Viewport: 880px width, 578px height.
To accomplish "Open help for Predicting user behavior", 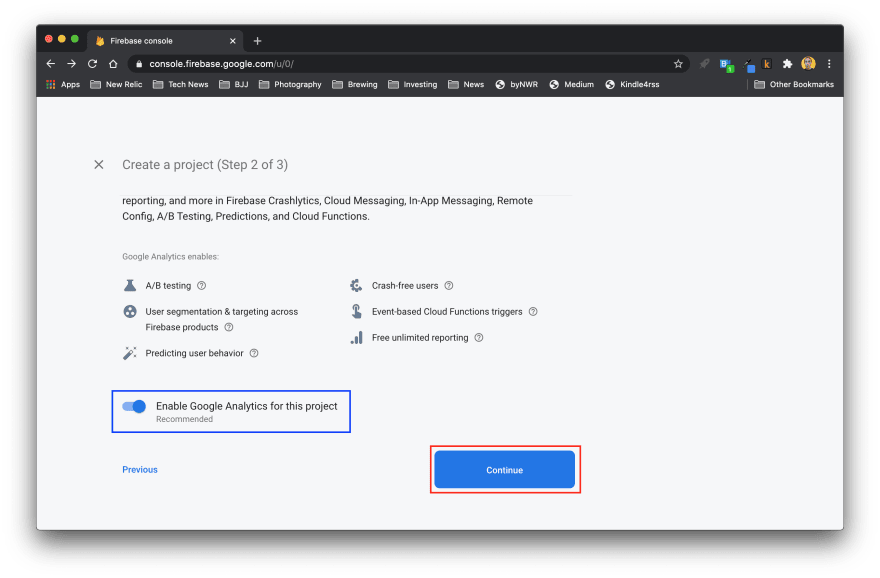I will [254, 353].
